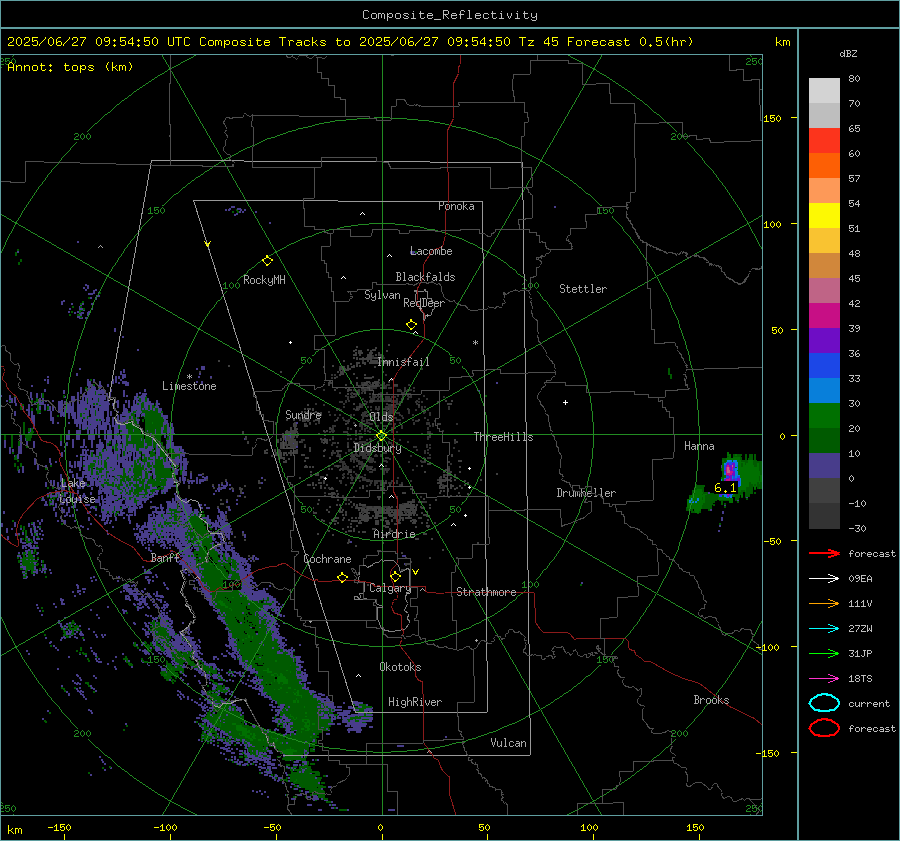Click the cyan 27ZW arrow legend icon
900x841 pixels.
pyautogui.click(x=824, y=629)
